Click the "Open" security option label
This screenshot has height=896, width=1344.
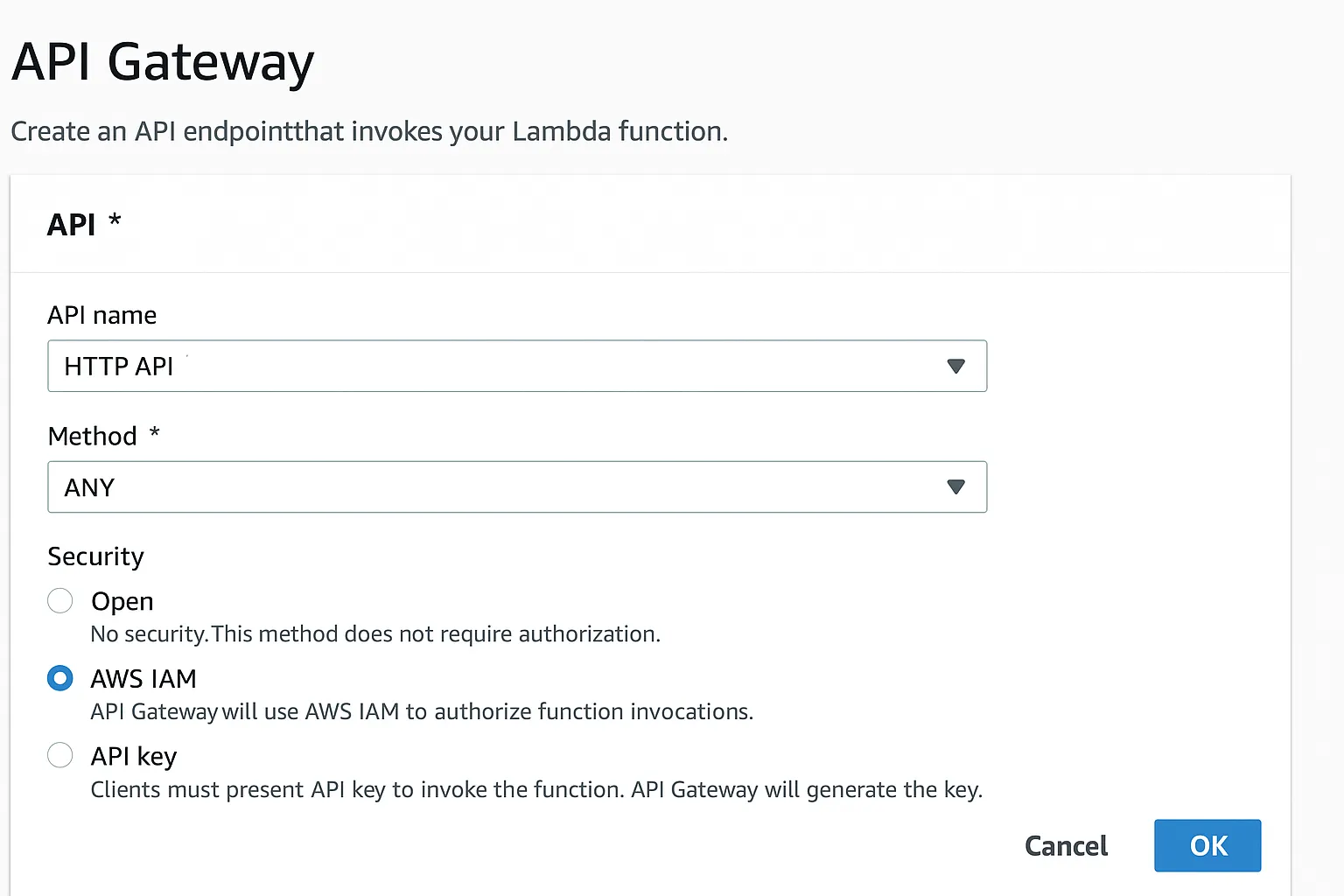122,602
